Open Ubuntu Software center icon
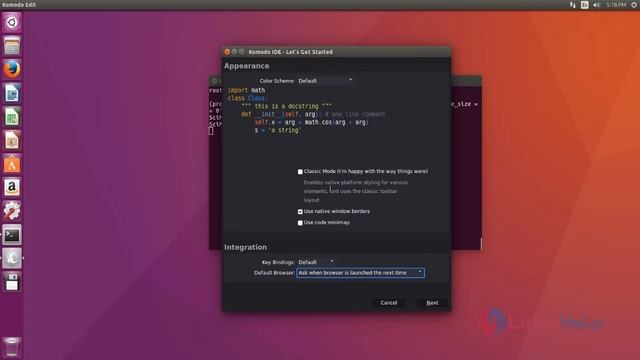The width and height of the screenshot is (640, 360). tap(12, 164)
